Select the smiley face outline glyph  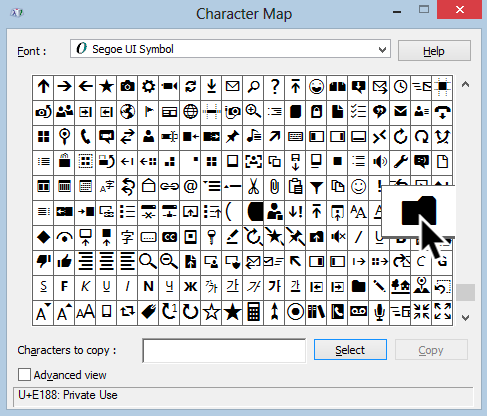[x=358, y=187]
